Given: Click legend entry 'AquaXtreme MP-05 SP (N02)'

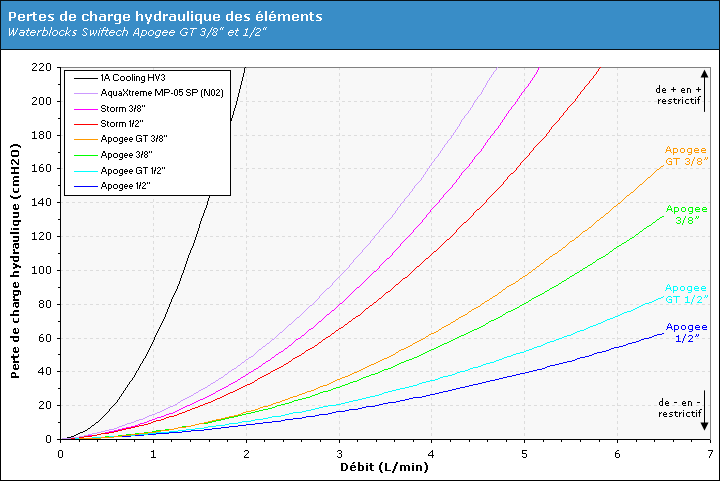Looking at the screenshot, I should 162,93.
